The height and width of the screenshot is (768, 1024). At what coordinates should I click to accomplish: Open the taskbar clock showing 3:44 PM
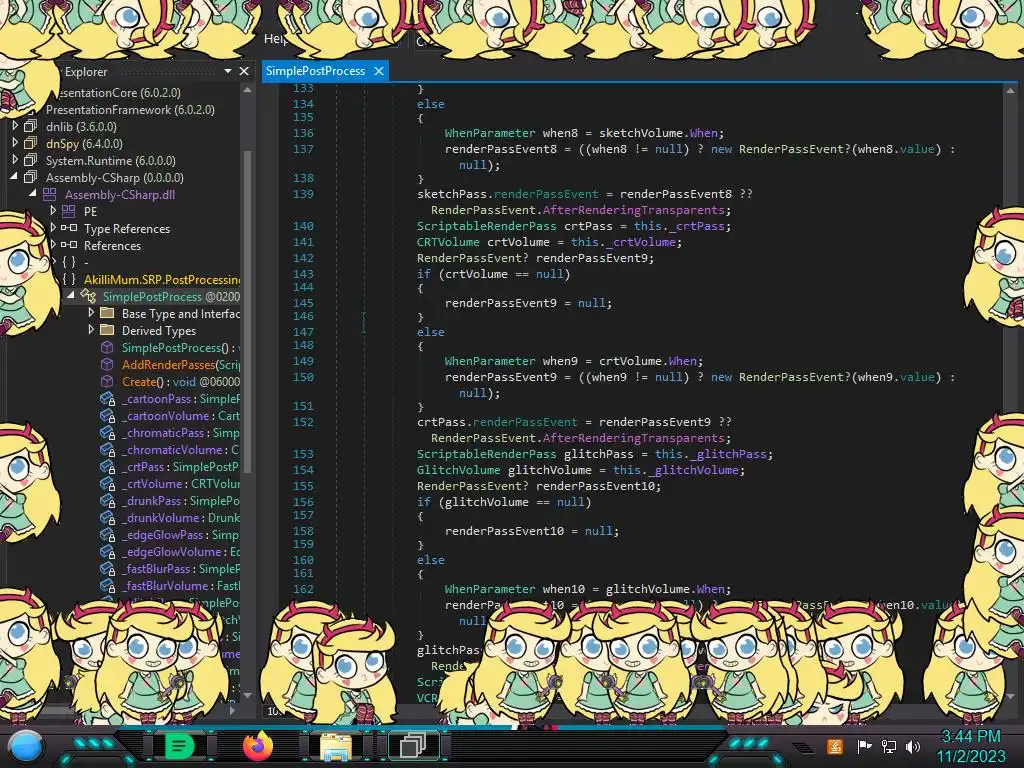pyautogui.click(x=970, y=746)
